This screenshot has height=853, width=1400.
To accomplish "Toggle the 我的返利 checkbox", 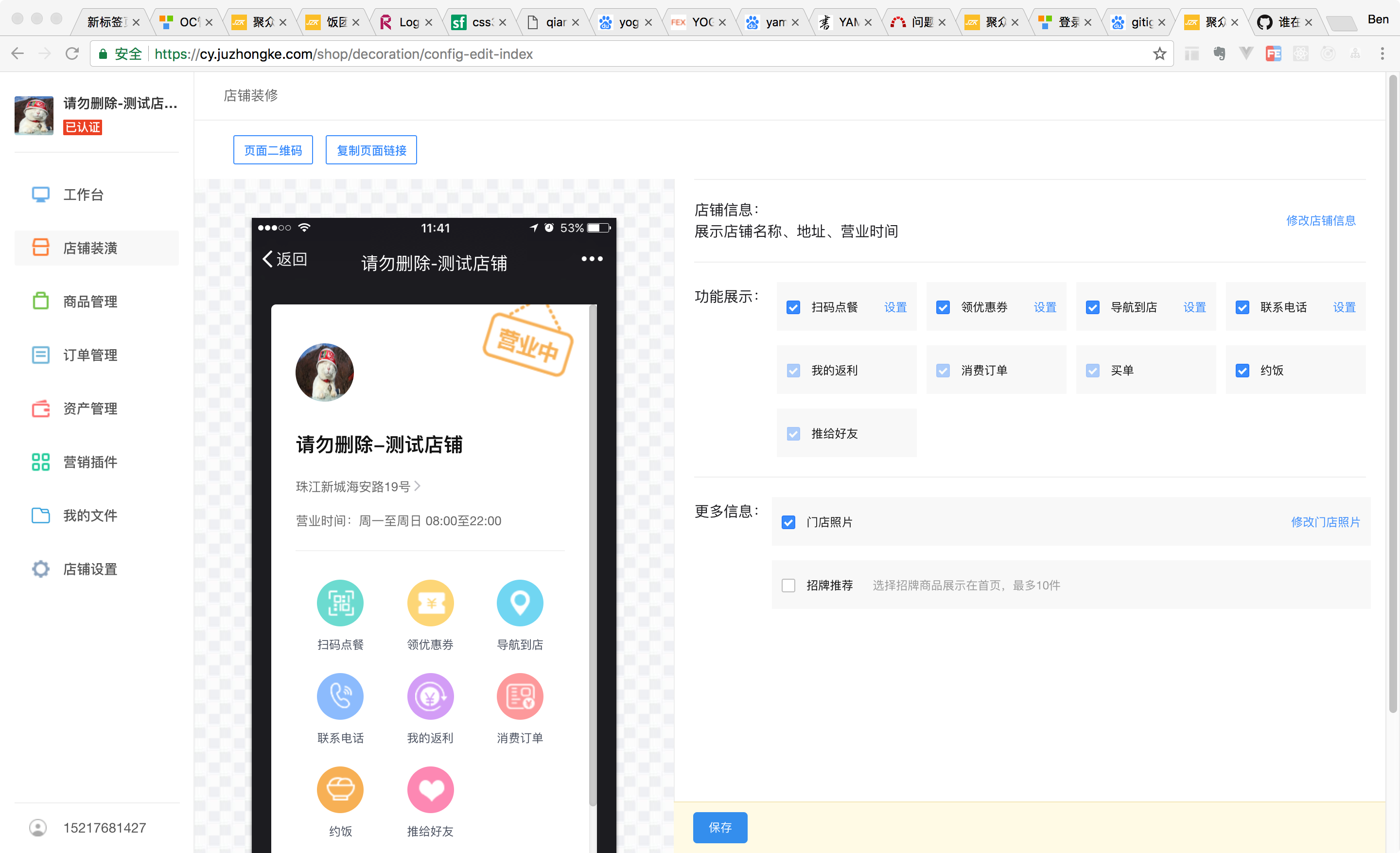I will coord(793,371).
